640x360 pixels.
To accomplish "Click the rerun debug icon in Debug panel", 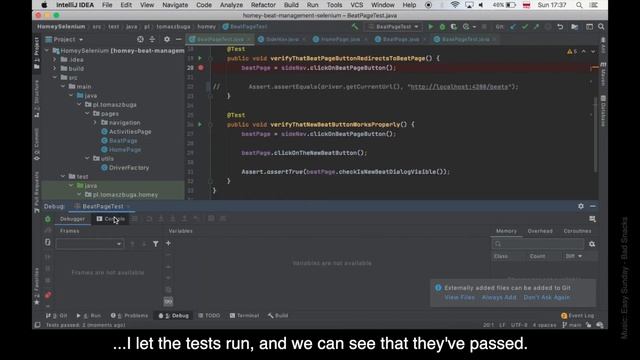I will [x=48, y=219].
